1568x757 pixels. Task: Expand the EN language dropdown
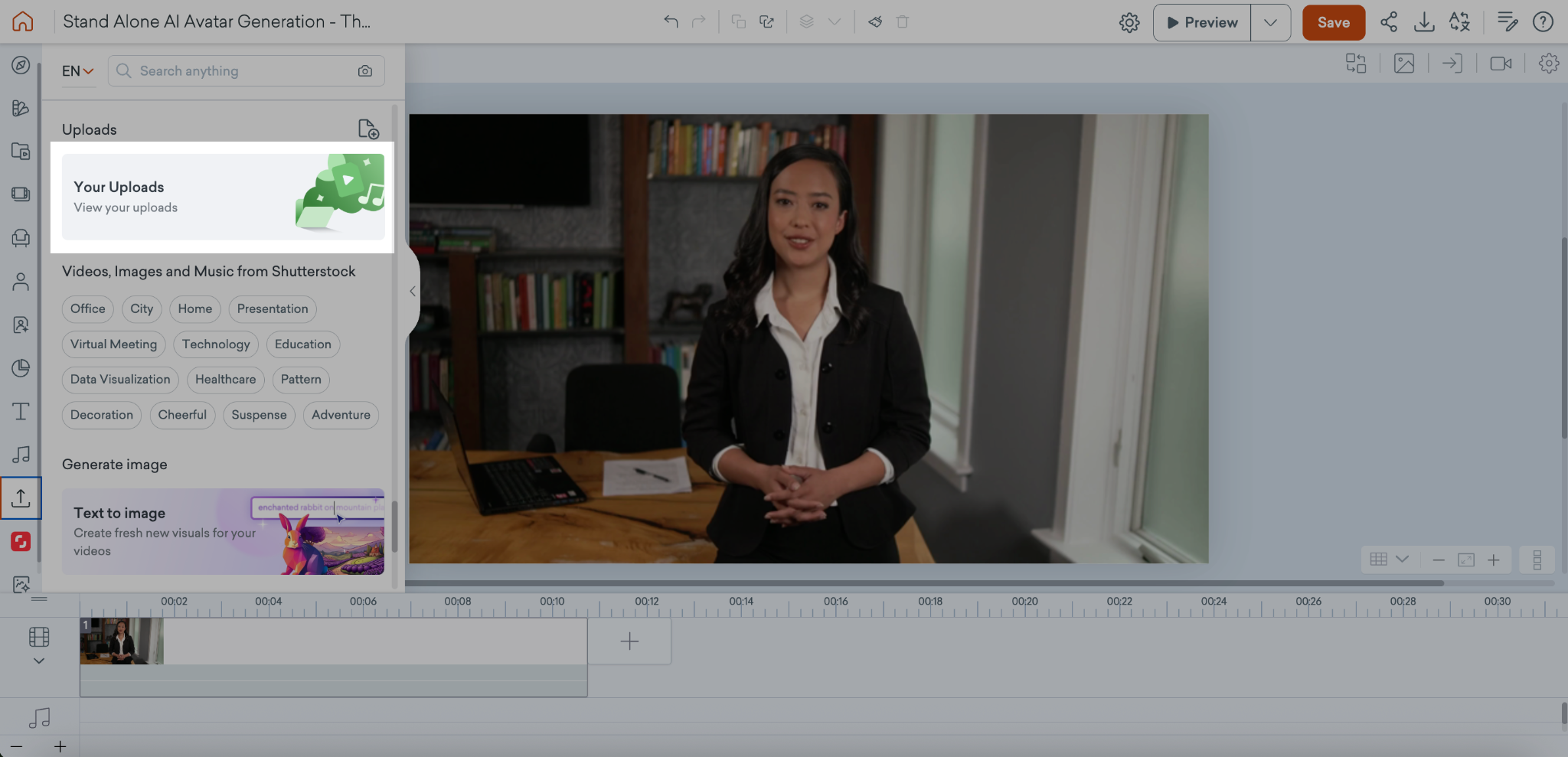[77, 71]
